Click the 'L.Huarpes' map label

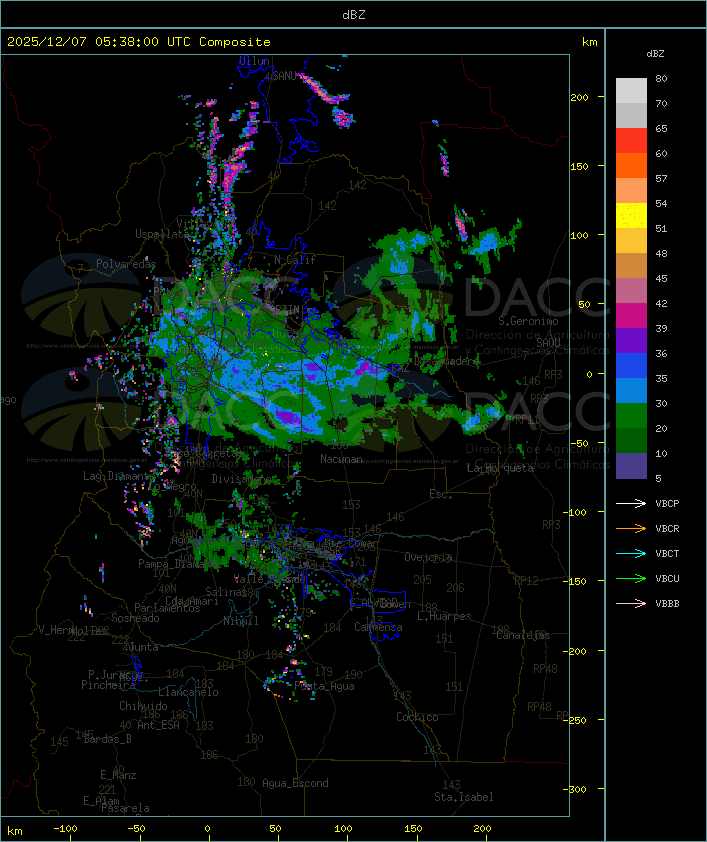tap(444, 616)
